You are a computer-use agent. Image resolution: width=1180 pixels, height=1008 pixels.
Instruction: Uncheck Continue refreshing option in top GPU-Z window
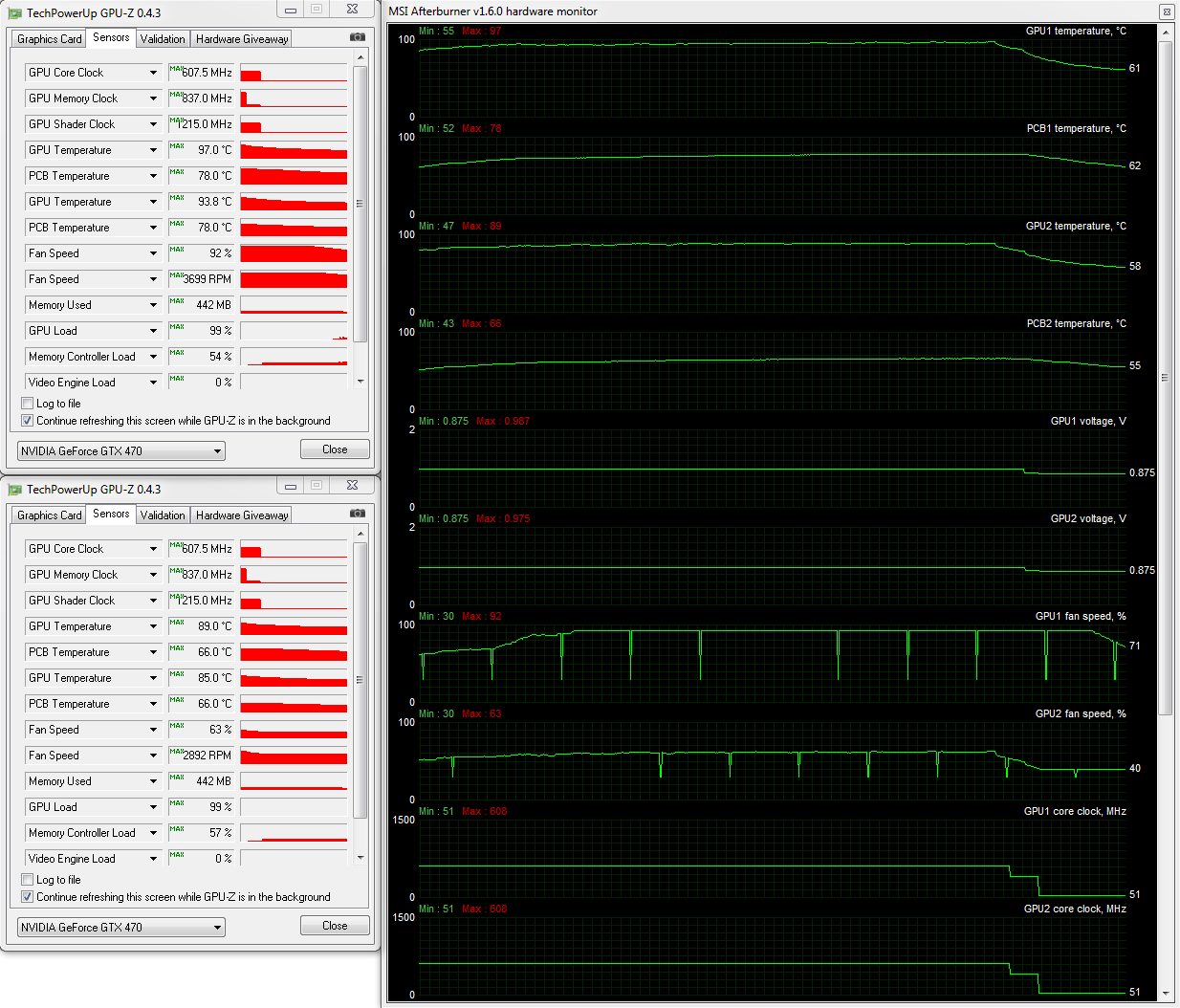pos(27,421)
